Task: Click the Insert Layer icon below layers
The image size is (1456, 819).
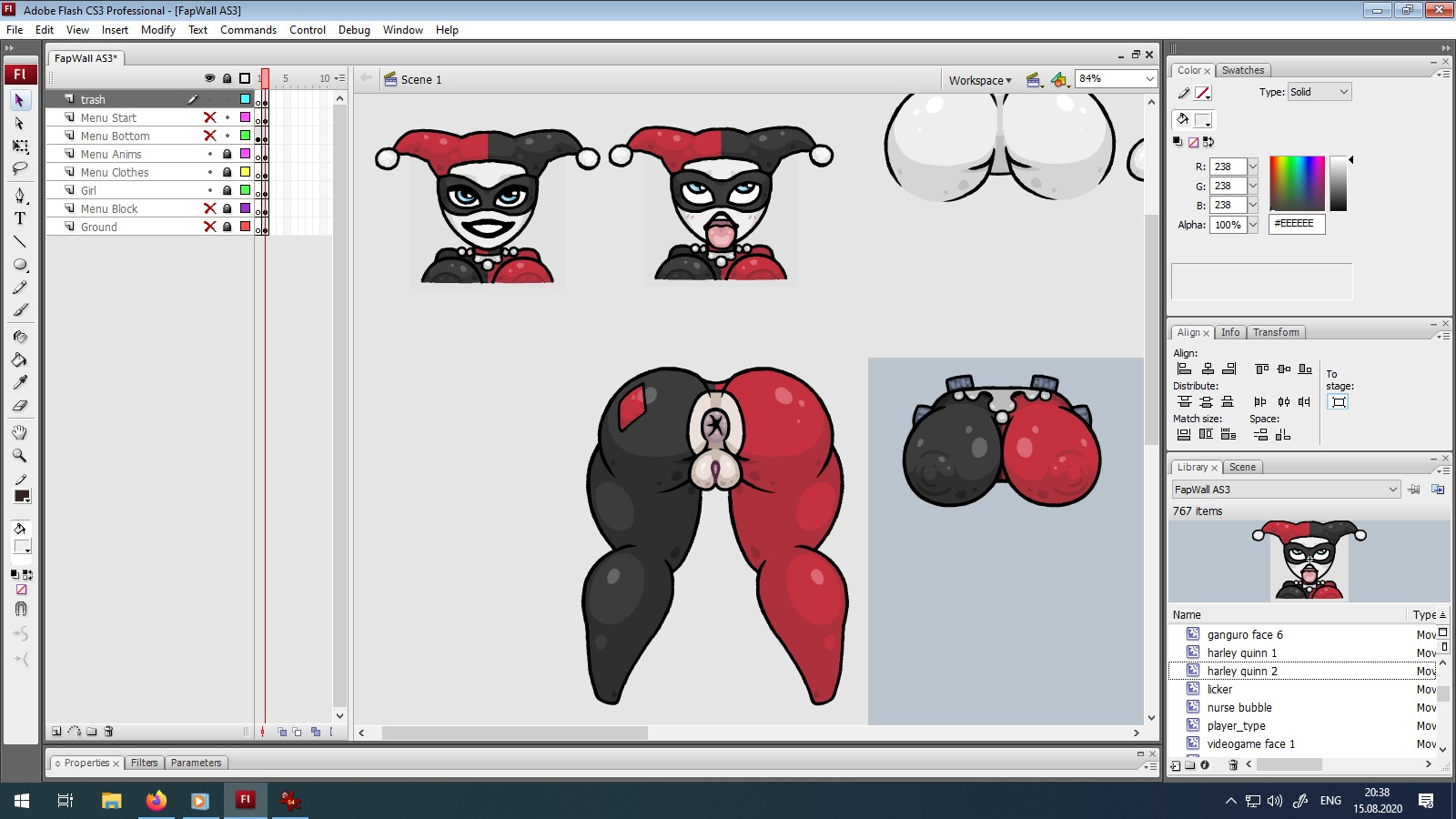Action: [56, 732]
